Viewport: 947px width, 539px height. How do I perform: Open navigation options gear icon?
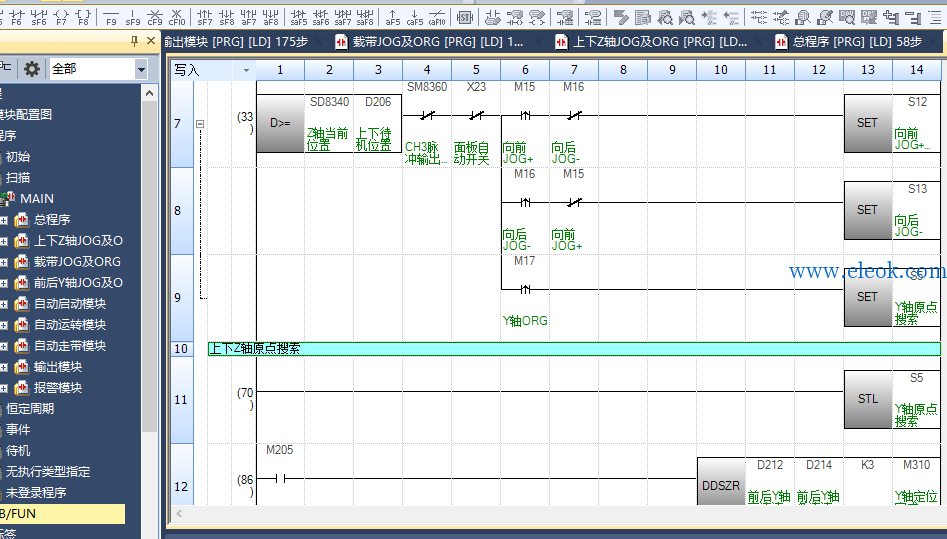point(31,69)
